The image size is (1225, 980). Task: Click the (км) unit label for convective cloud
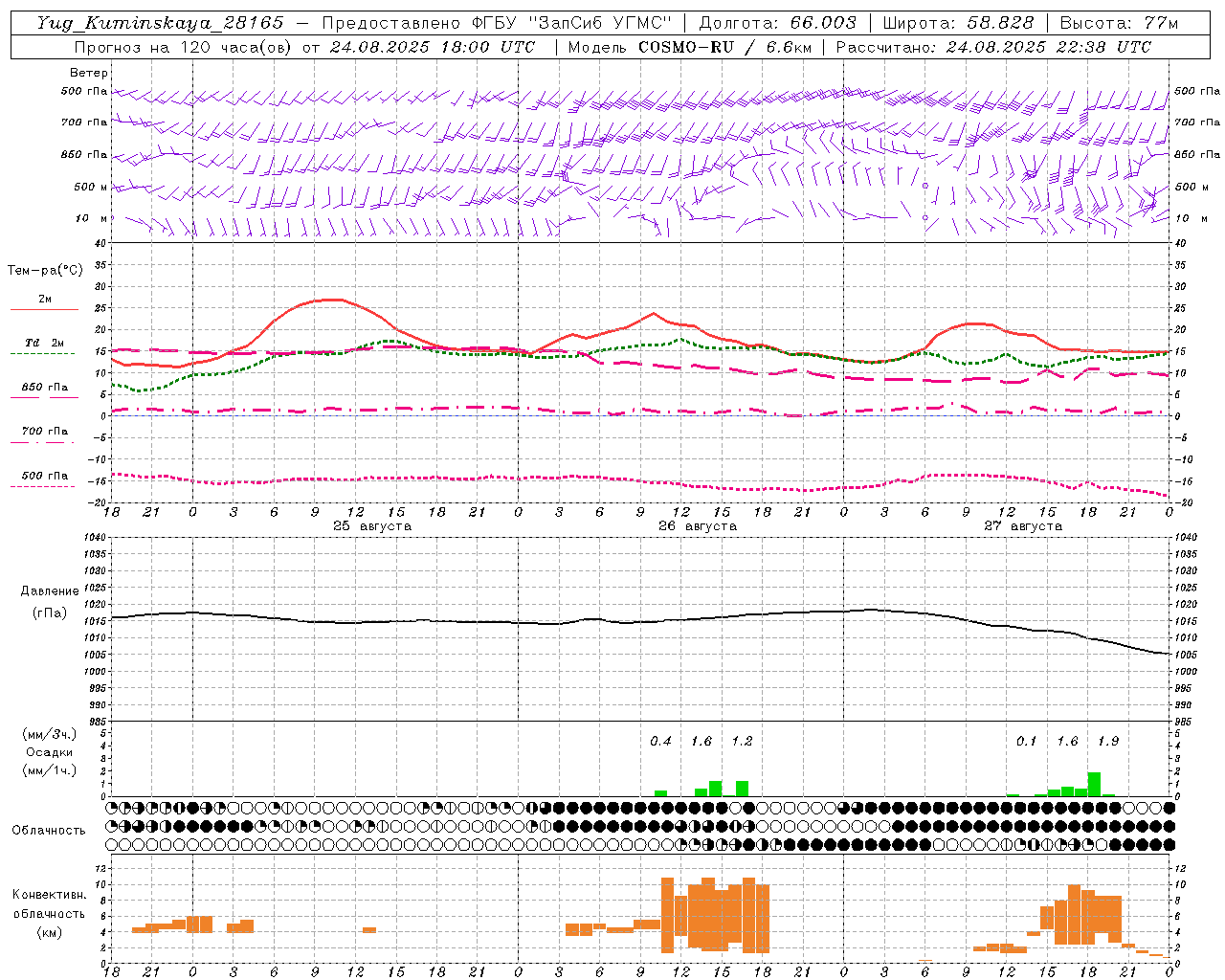[50, 932]
